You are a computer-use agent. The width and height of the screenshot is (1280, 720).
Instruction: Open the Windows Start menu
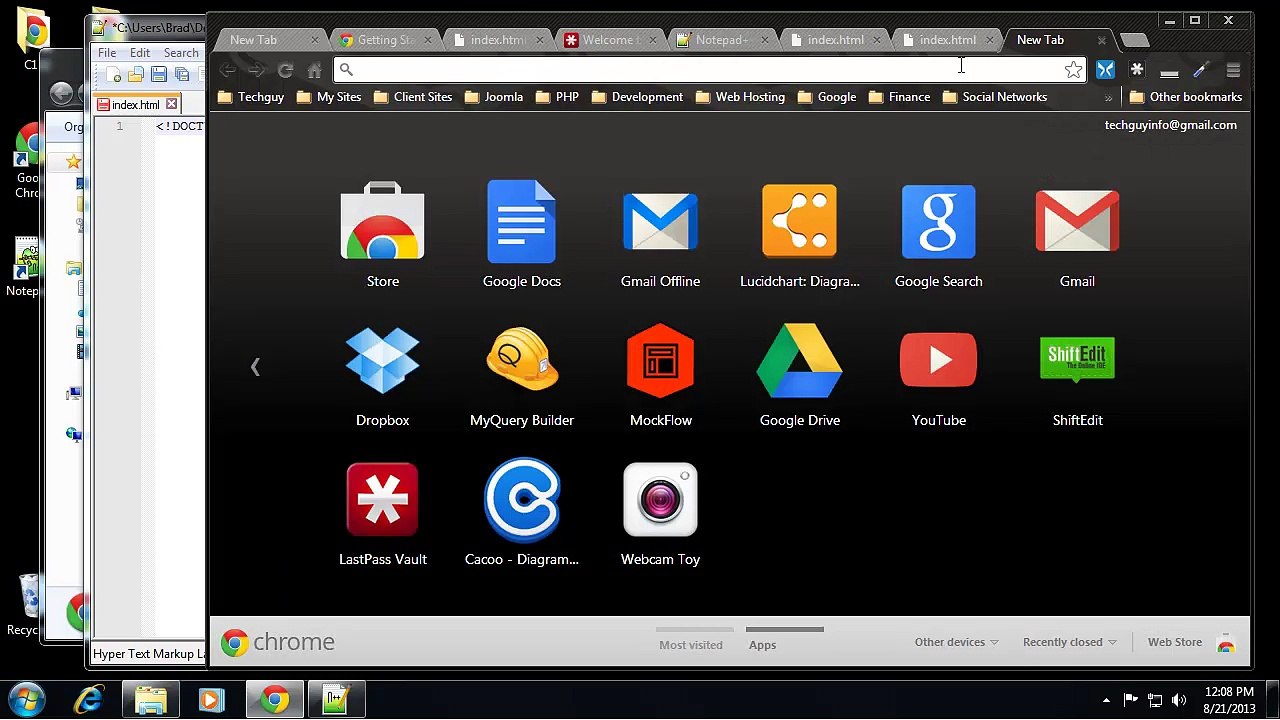[x=27, y=698]
